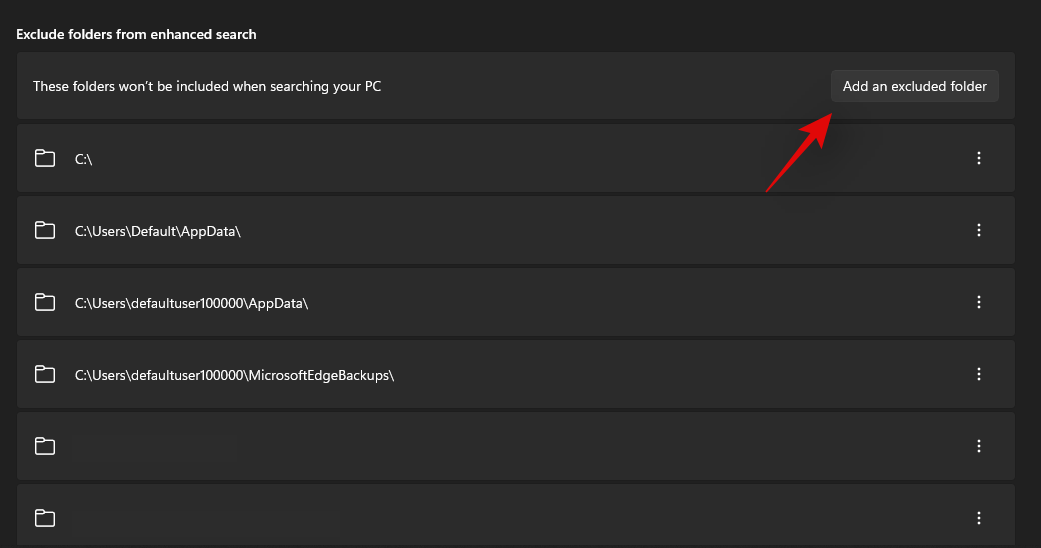Click the Exclude folders from enhanced search heading

[x=136, y=34]
